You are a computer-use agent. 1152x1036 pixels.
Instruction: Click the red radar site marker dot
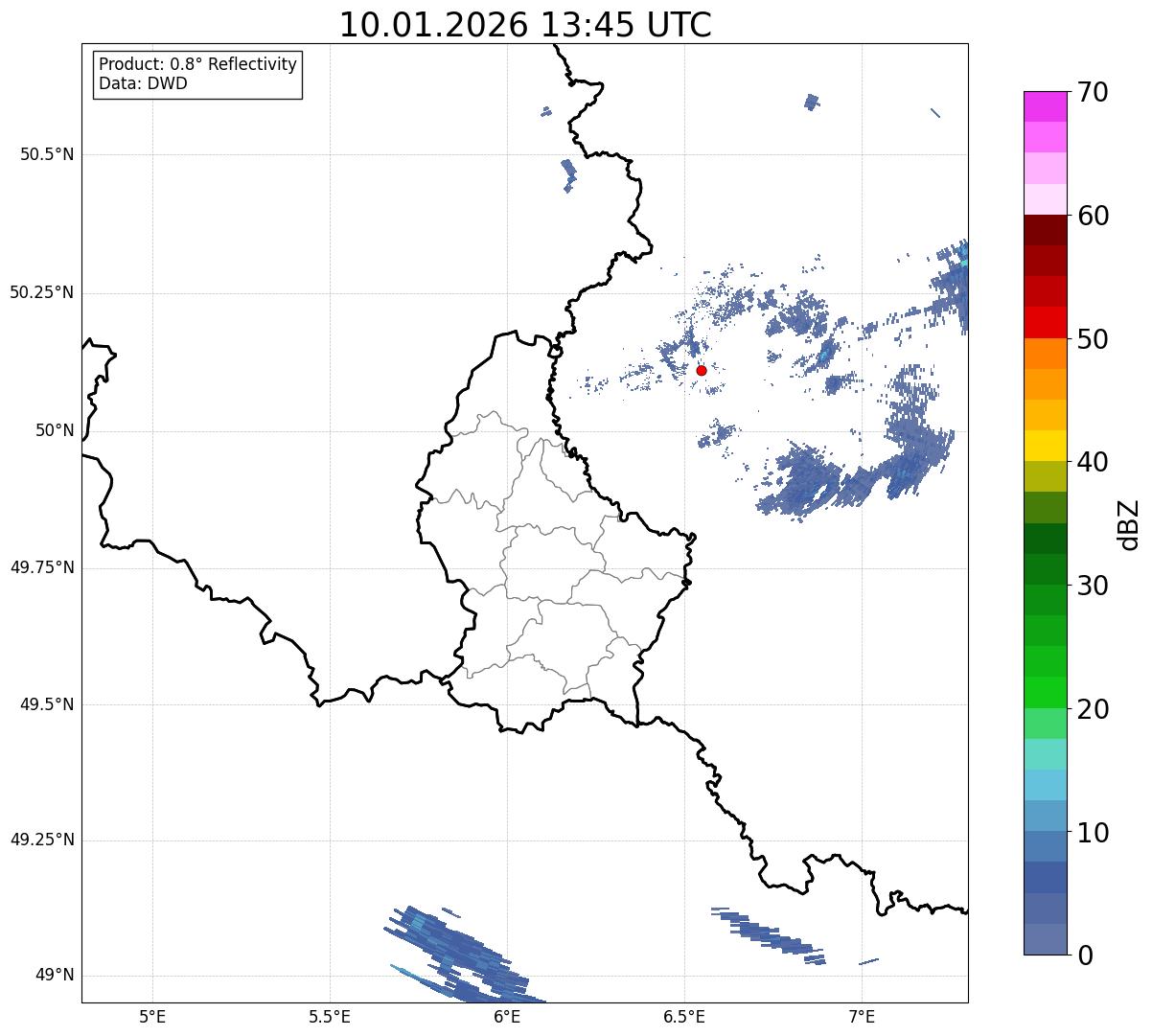[x=702, y=370]
